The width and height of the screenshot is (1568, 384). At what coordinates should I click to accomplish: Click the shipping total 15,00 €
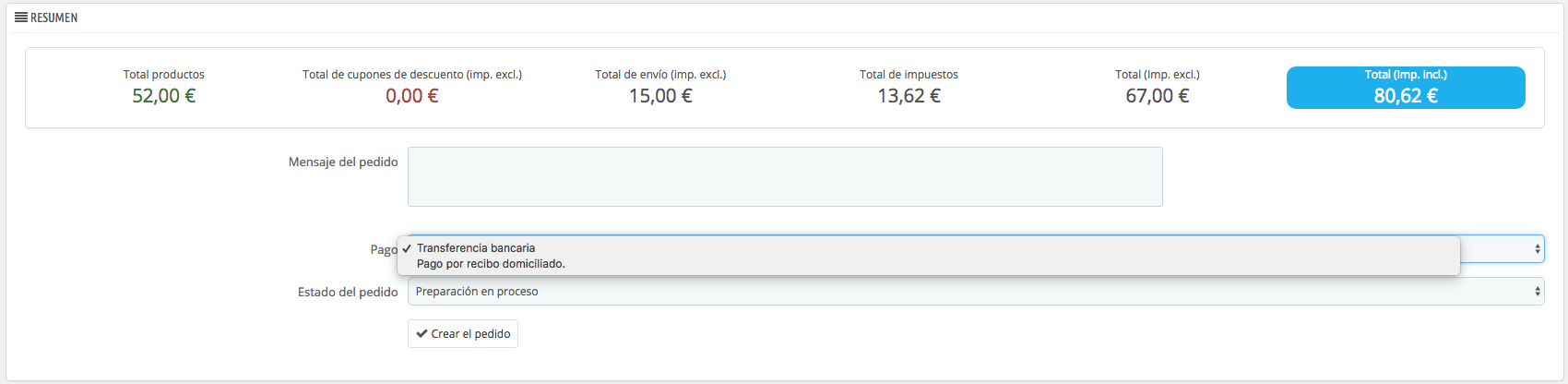(x=660, y=96)
